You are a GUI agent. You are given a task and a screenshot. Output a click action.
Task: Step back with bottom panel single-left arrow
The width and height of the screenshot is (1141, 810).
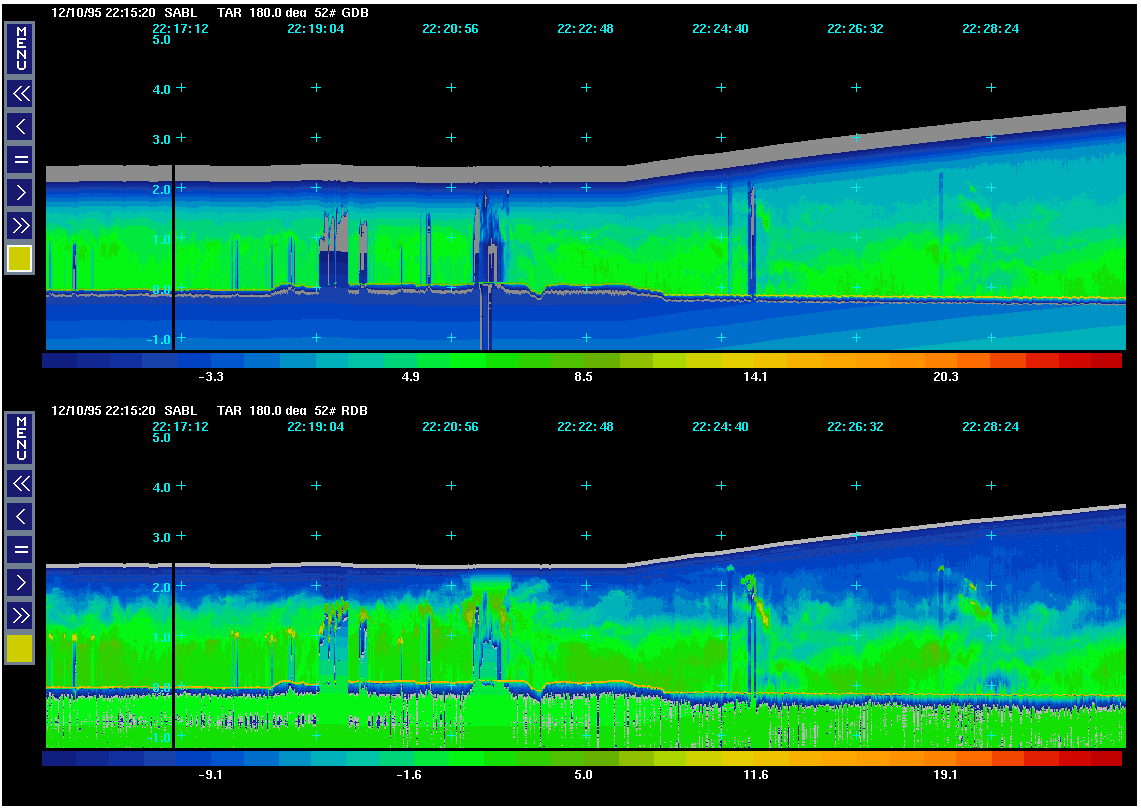click(x=20, y=516)
